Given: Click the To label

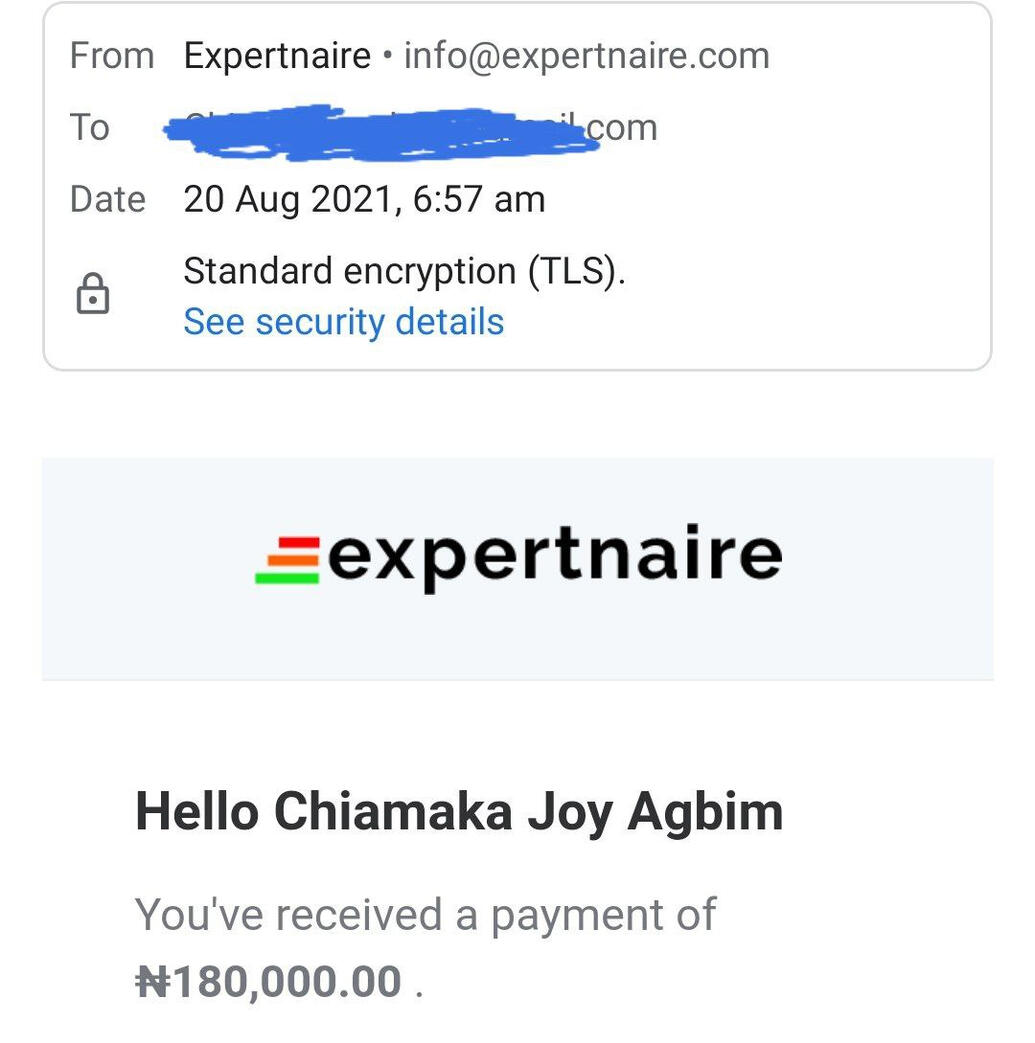Looking at the screenshot, I should [x=89, y=128].
